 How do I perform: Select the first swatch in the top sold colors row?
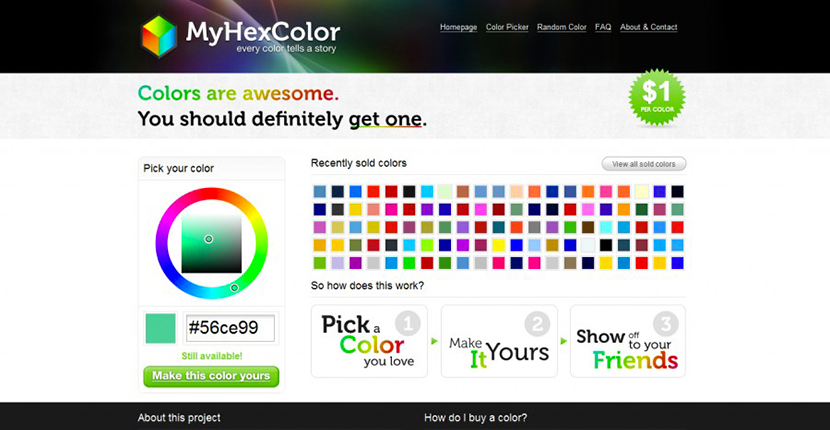[x=320, y=191]
